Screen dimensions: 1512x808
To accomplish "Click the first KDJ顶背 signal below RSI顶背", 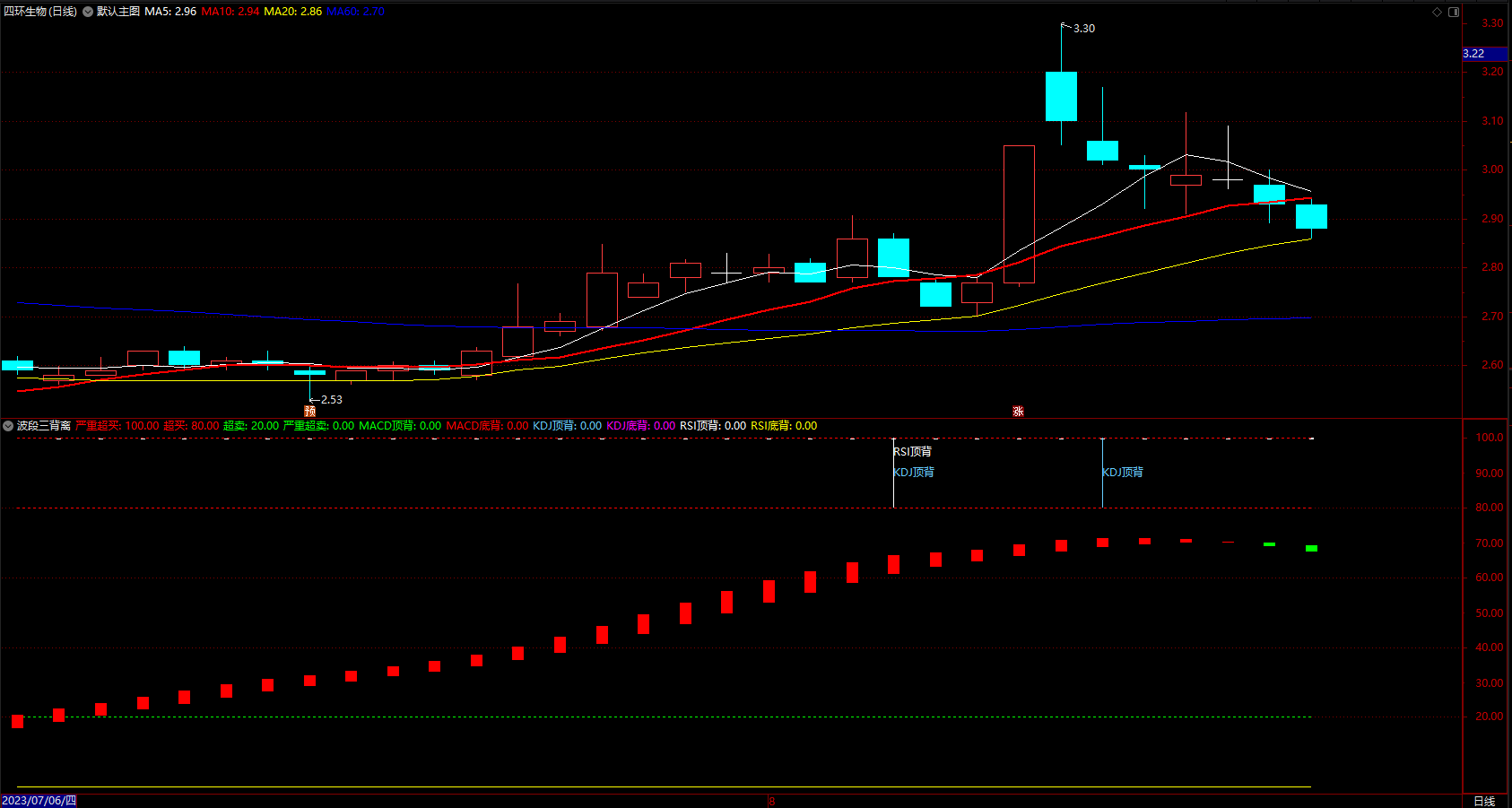I will pos(914,472).
